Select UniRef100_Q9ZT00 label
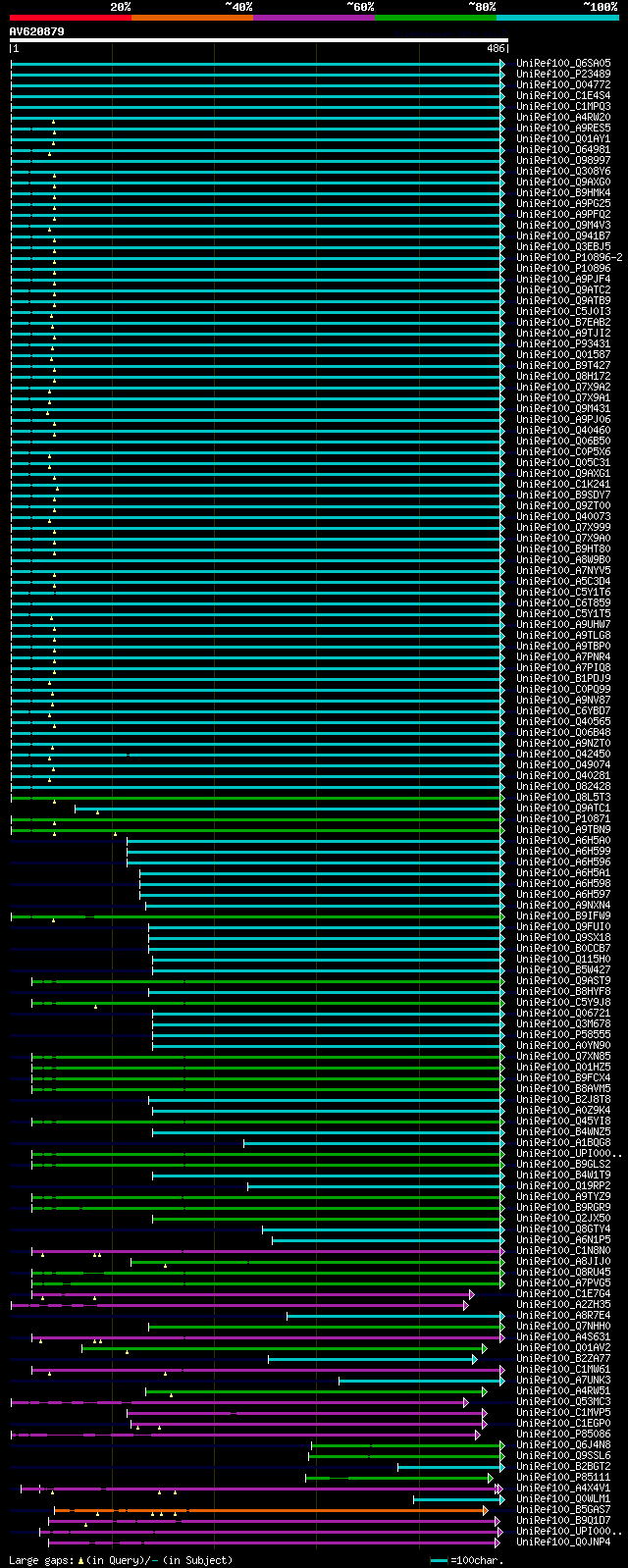Viewport: 628px width, 1568px height. 563,505
